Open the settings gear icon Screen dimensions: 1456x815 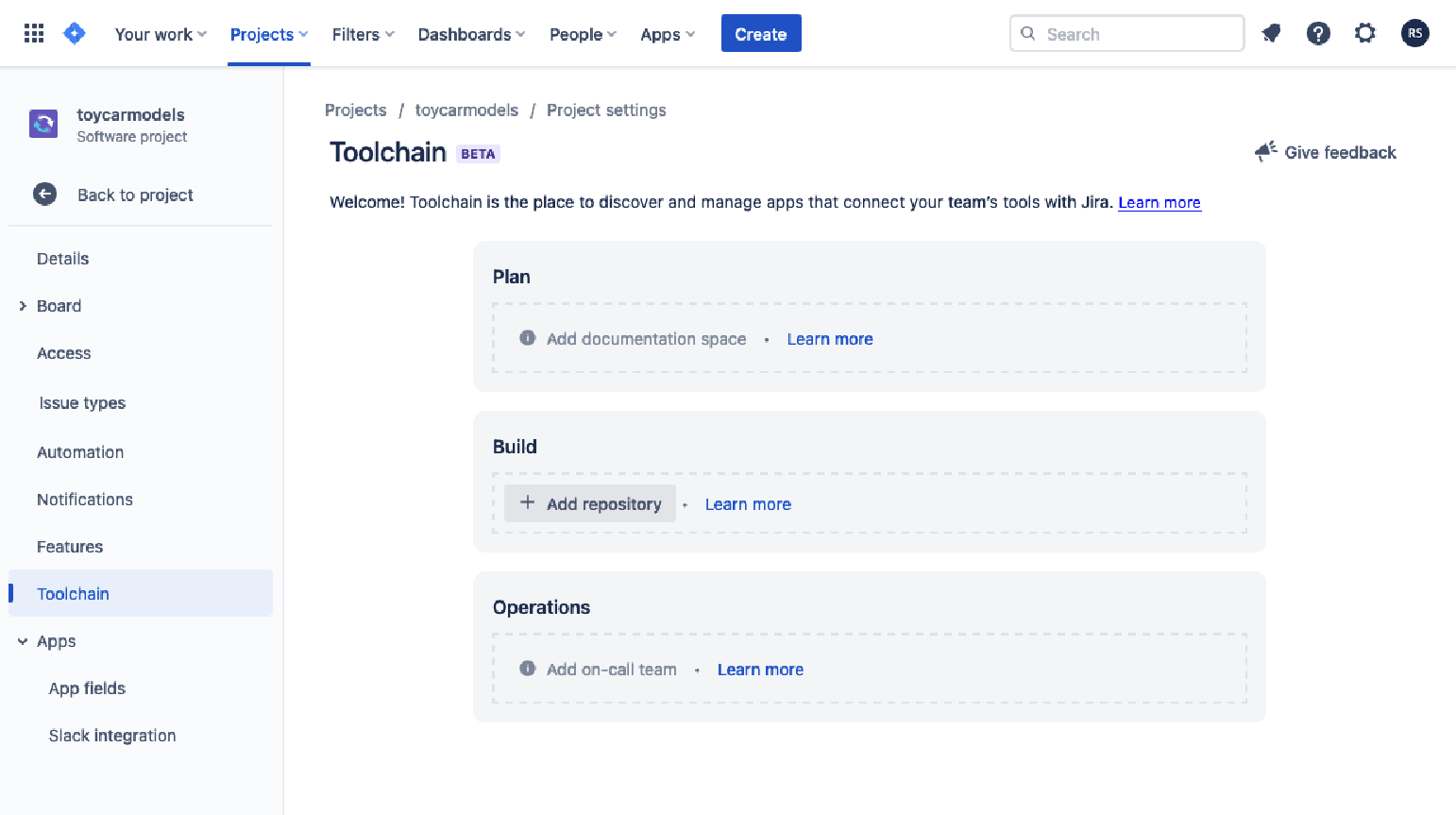click(1365, 34)
